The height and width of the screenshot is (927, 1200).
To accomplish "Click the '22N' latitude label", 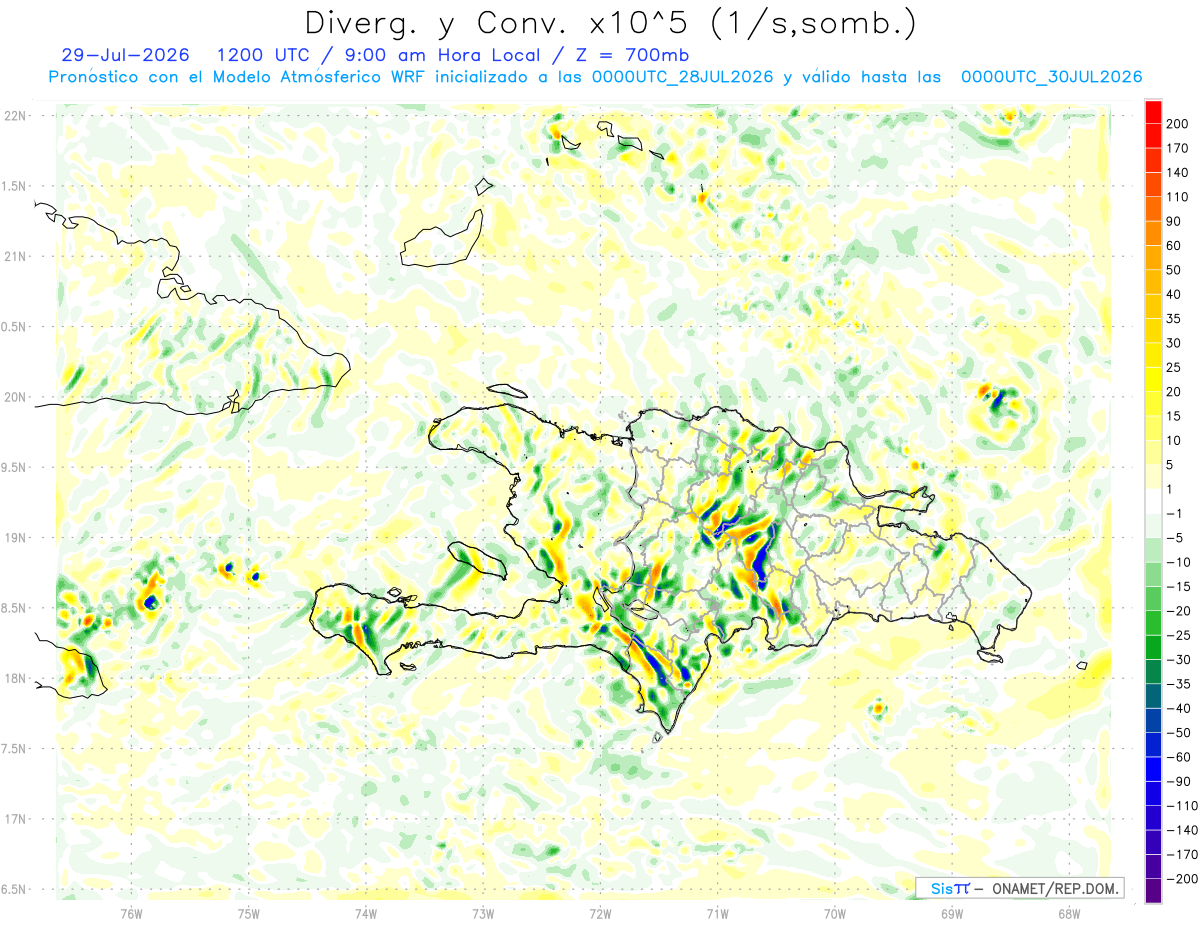I will coord(15,115).
